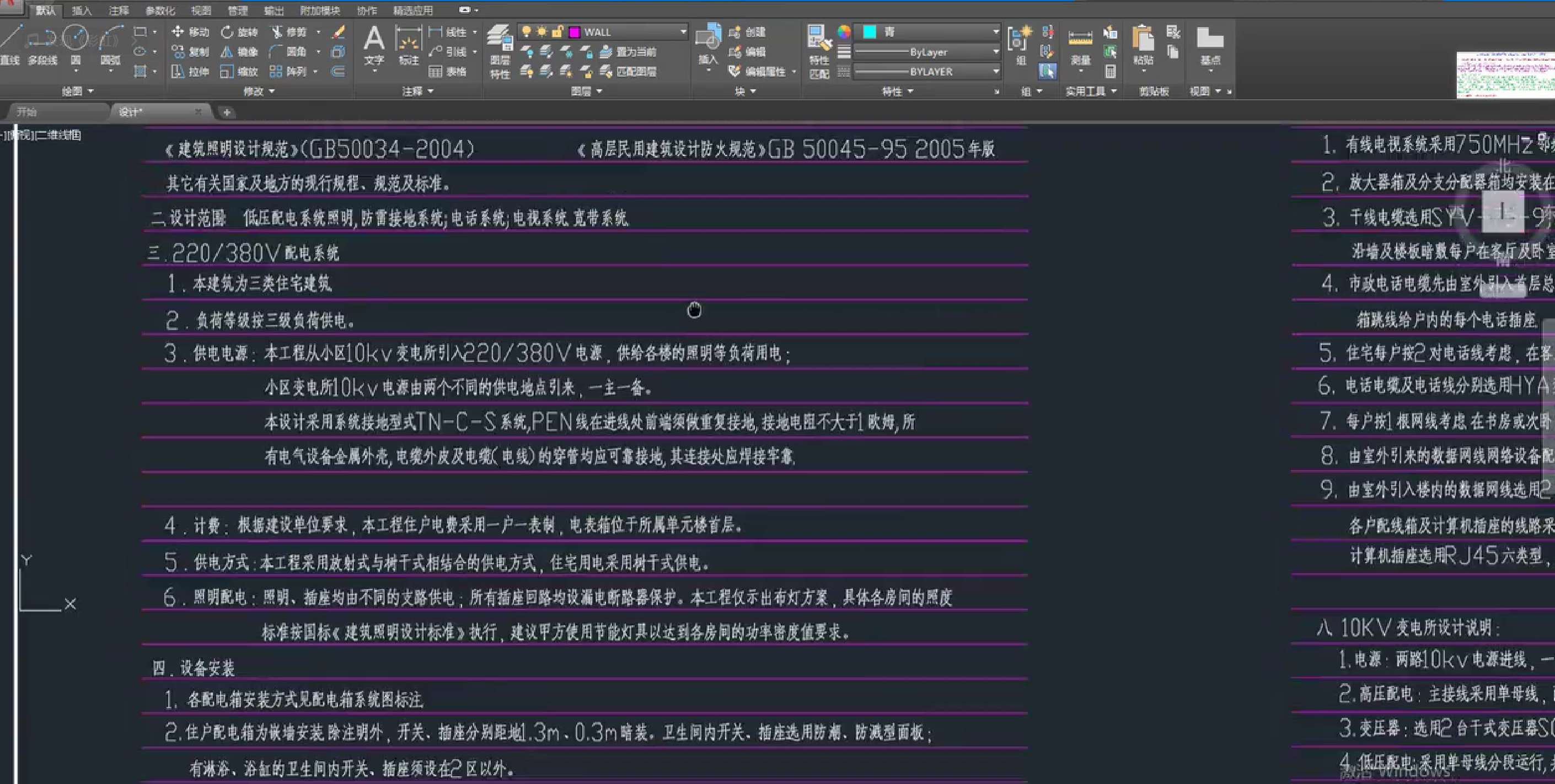
Task: Open the cyan (青) color dropdown
Action: click(x=995, y=31)
